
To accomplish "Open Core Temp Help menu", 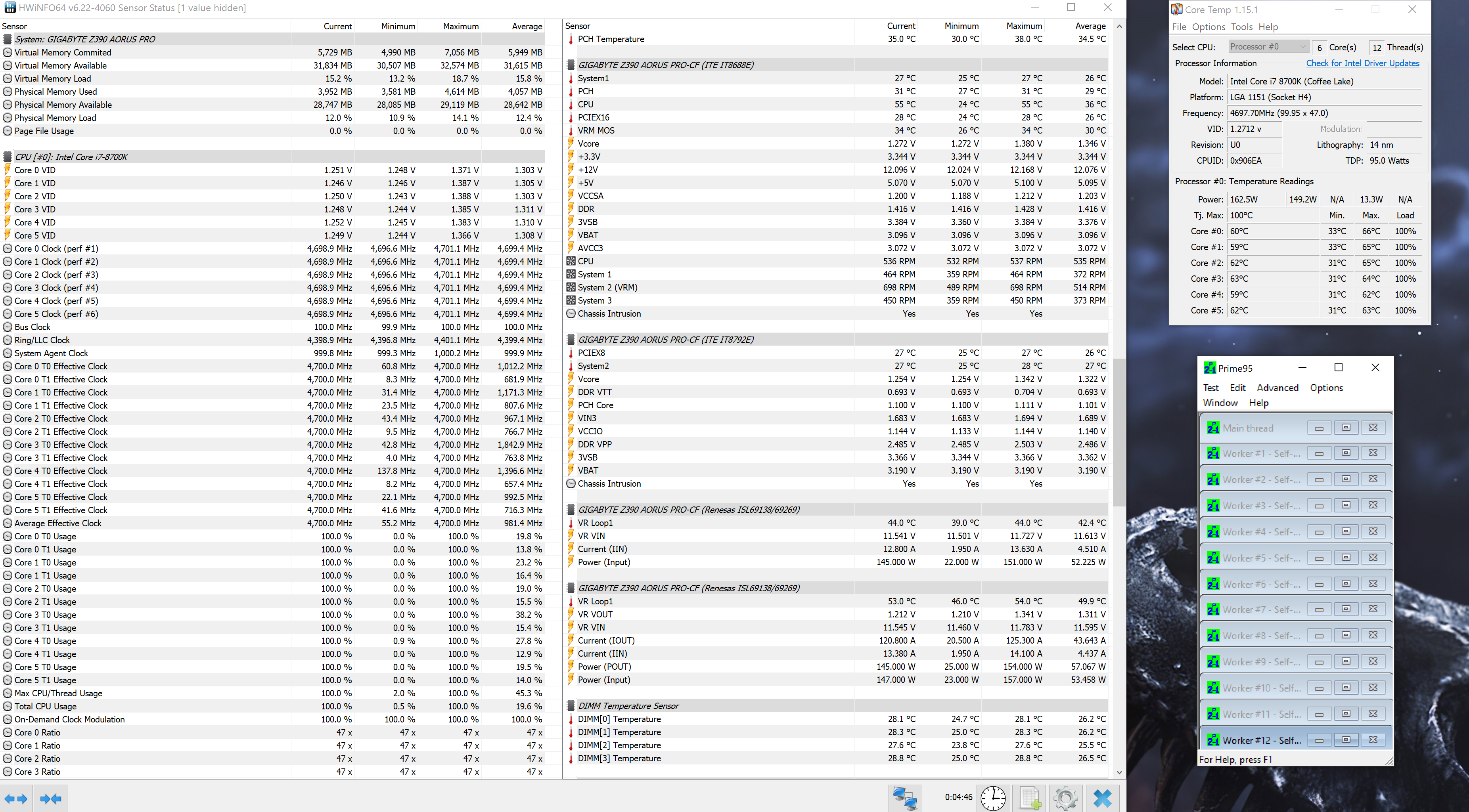I will [x=1268, y=27].
